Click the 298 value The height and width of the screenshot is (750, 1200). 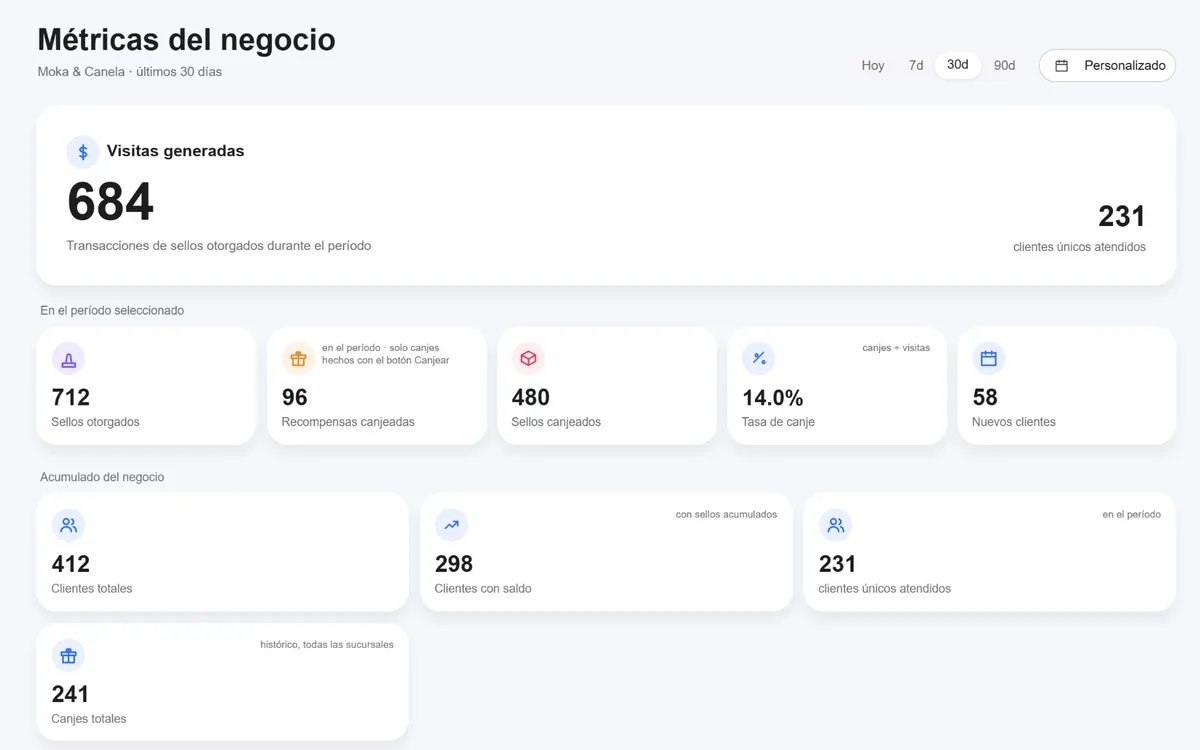454,564
